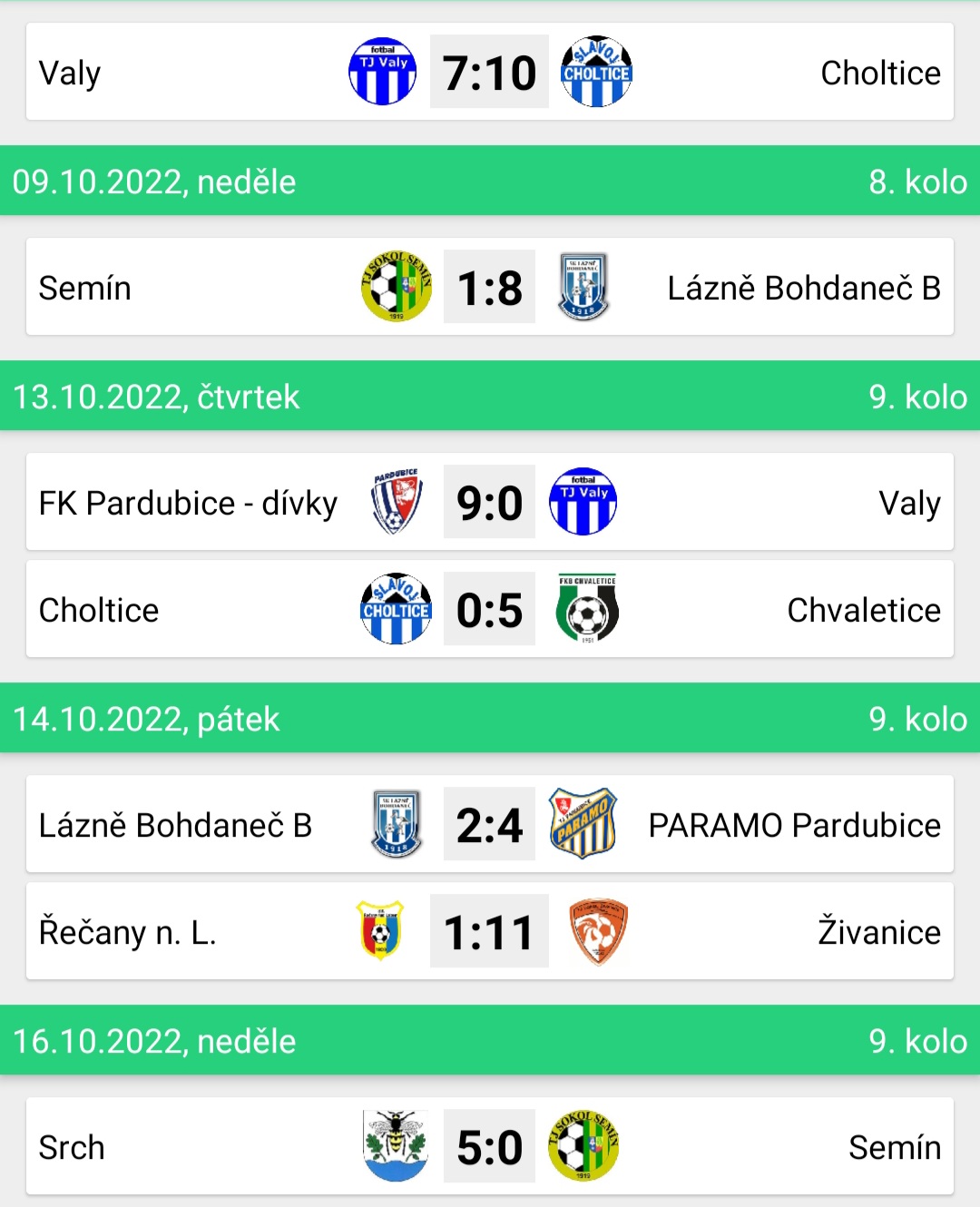This screenshot has height=1207, width=980.
Task: Tap the 09.10.2022 neděle date header
Action: click(490, 181)
